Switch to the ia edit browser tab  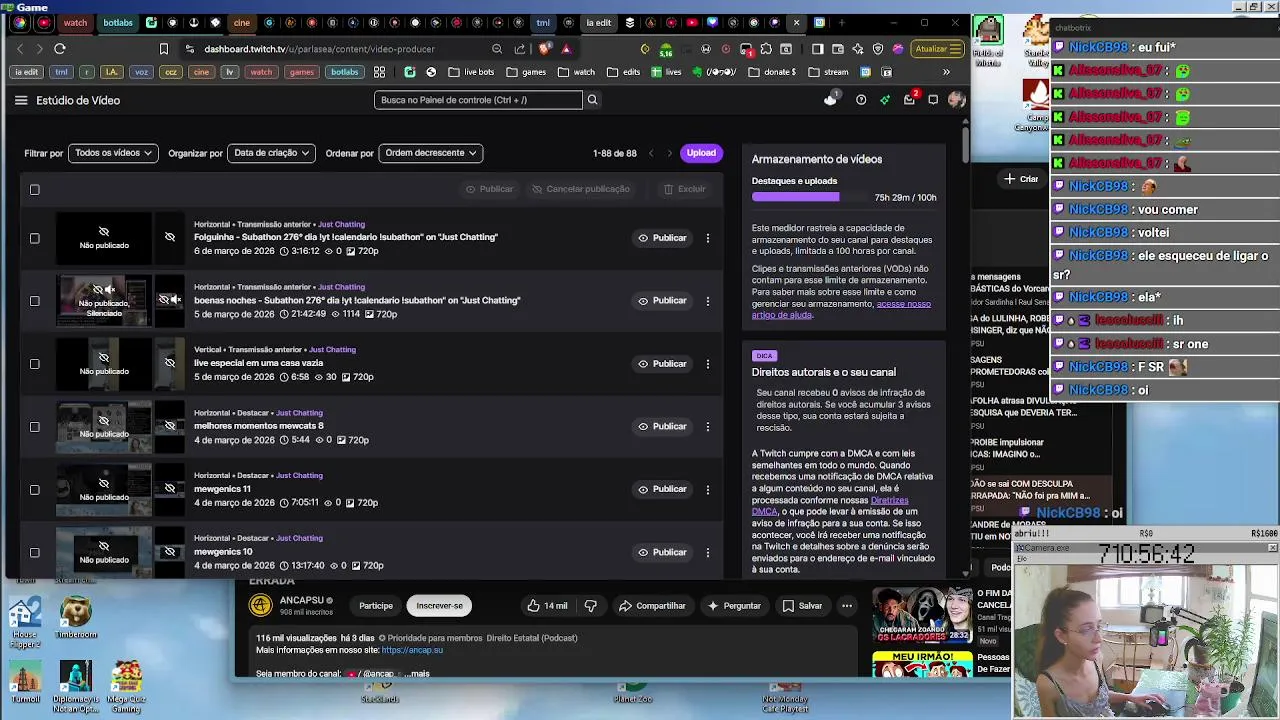tap(598, 22)
